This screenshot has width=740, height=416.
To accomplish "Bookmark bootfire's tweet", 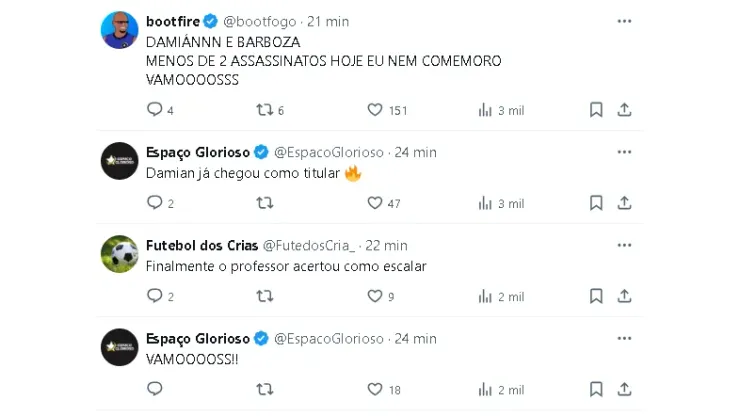I will (596, 110).
